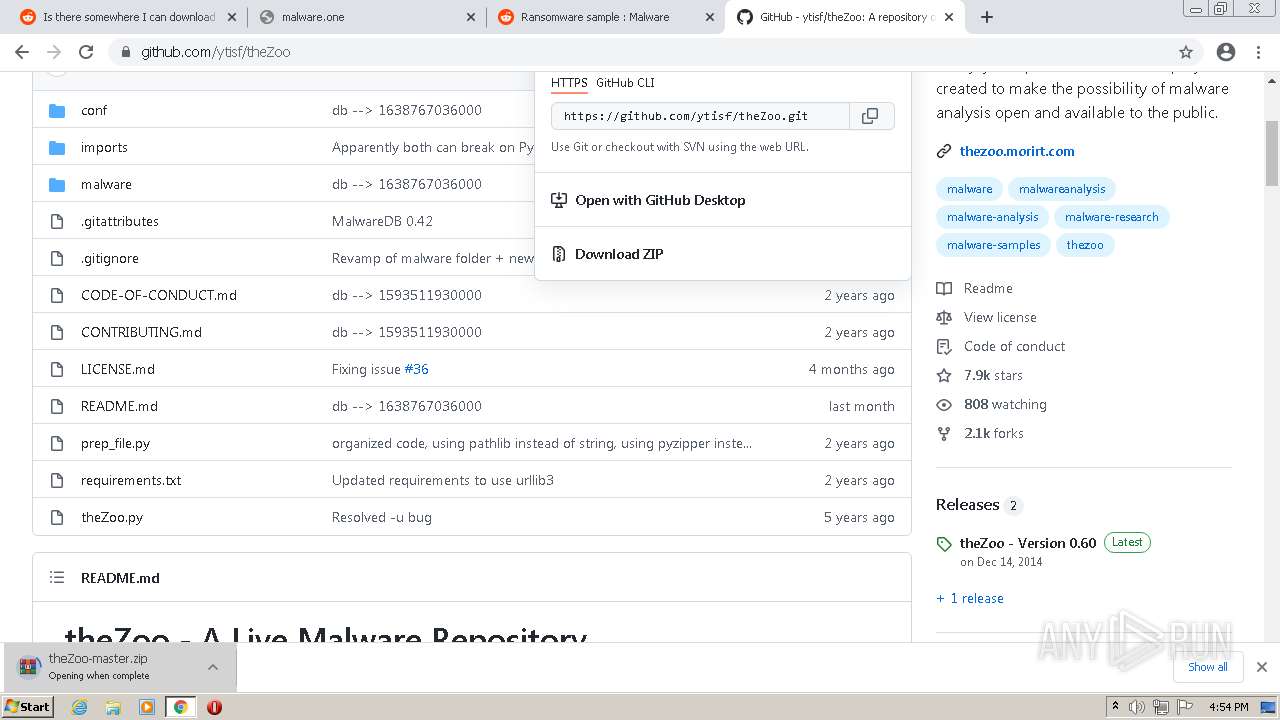Open prep_file.py file
Viewport: 1280px width, 720px height.
tap(115, 443)
